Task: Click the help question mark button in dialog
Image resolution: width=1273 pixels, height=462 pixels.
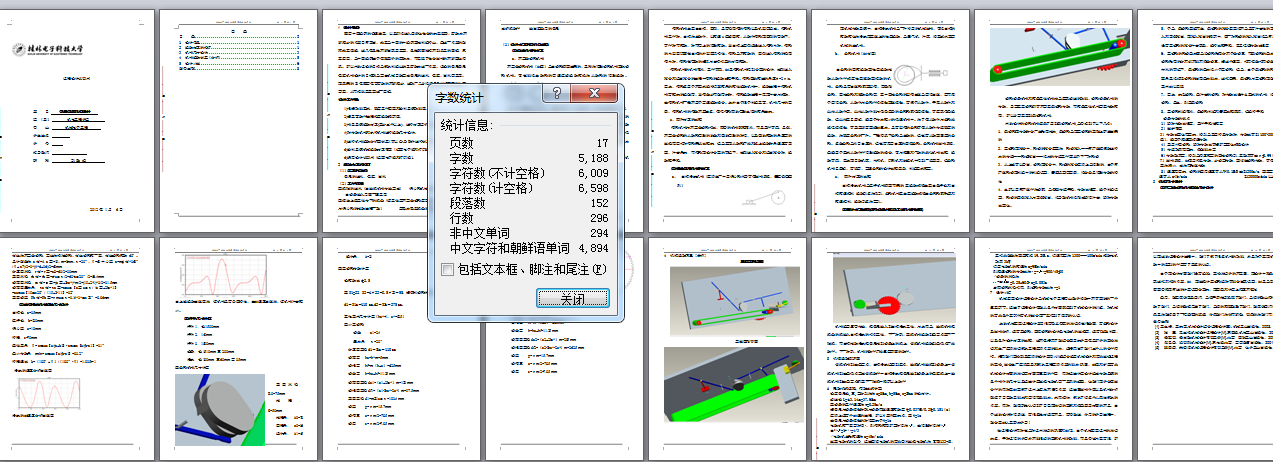Action: (x=558, y=95)
